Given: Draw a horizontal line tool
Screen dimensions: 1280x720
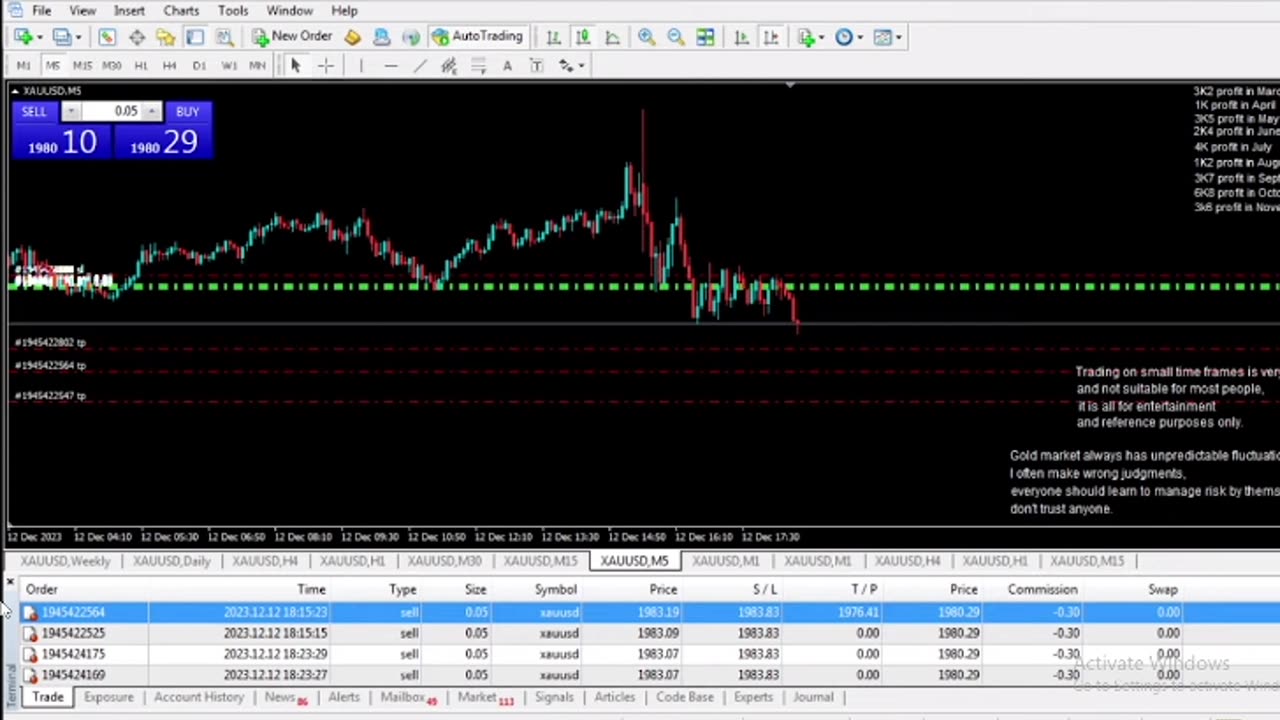Looking at the screenshot, I should tap(390, 66).
